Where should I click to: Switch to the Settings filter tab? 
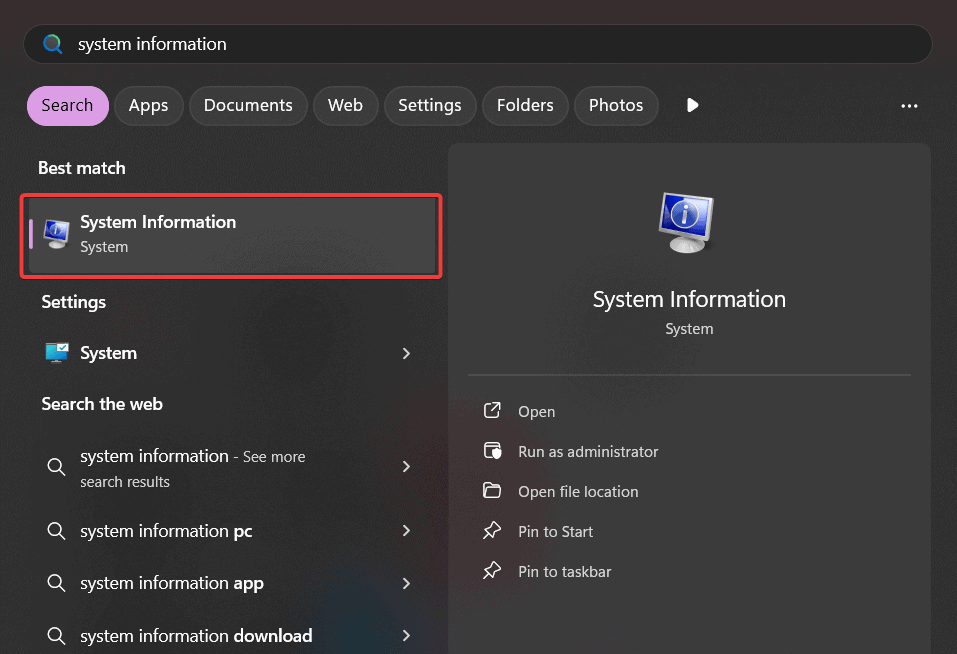[x=430, y=105]
